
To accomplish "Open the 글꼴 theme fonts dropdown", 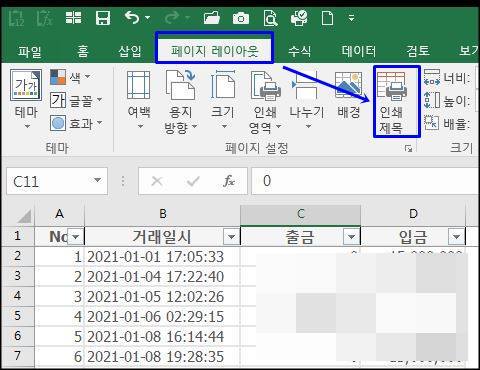I will tap(76, 100).
